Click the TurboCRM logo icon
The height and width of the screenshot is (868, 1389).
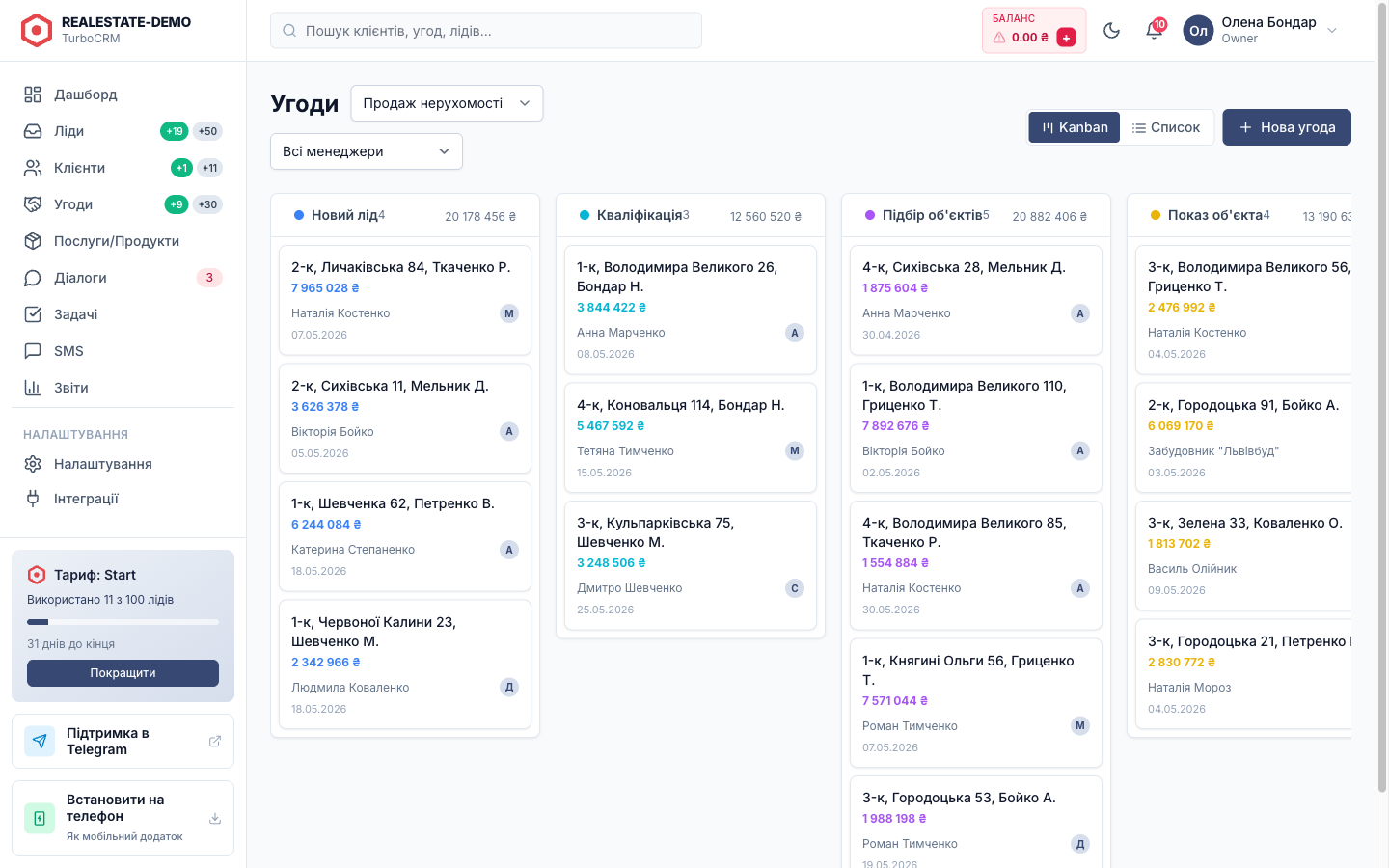click(x=37, y=30)
